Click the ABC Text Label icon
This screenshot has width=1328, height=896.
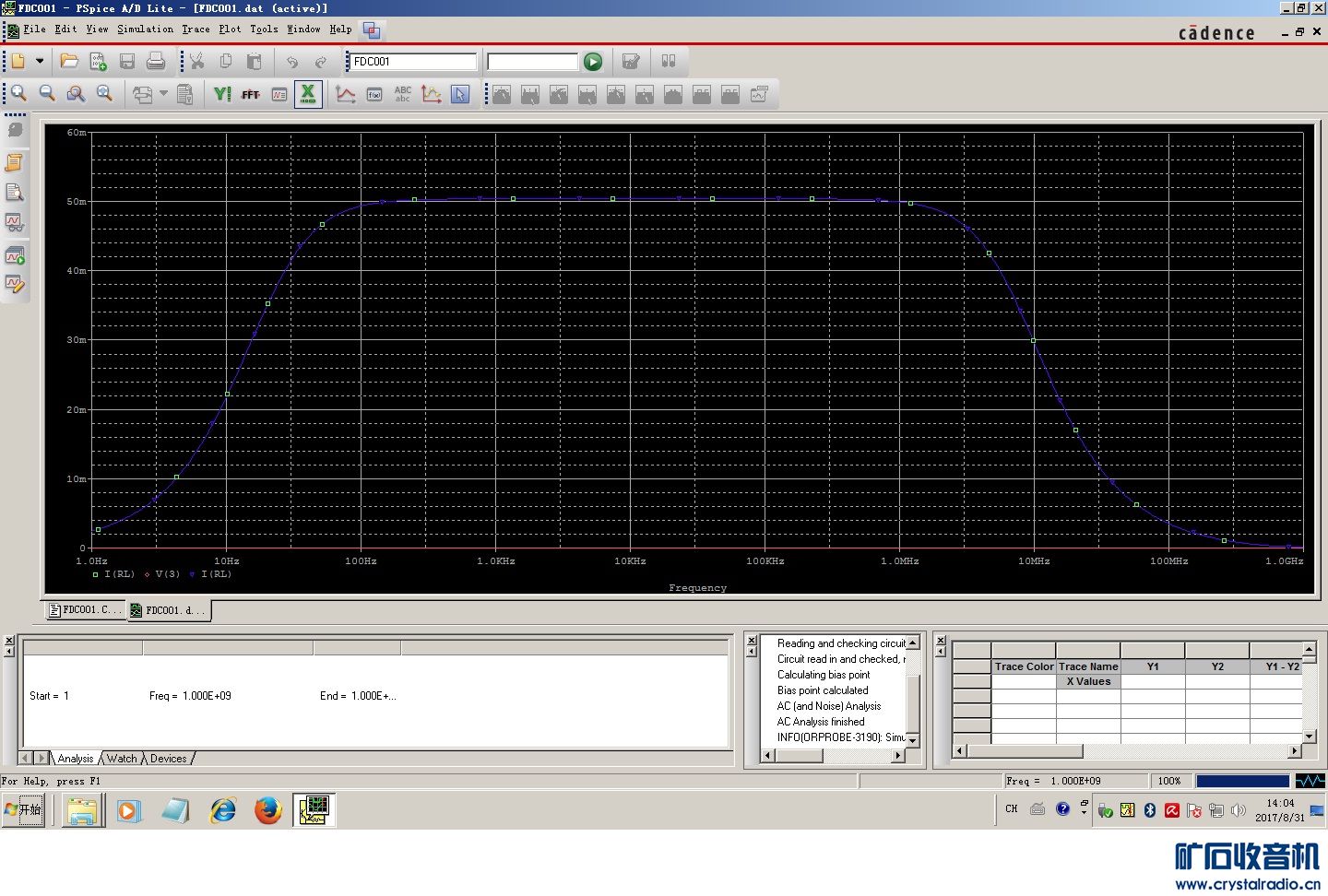tap(403, 93)
